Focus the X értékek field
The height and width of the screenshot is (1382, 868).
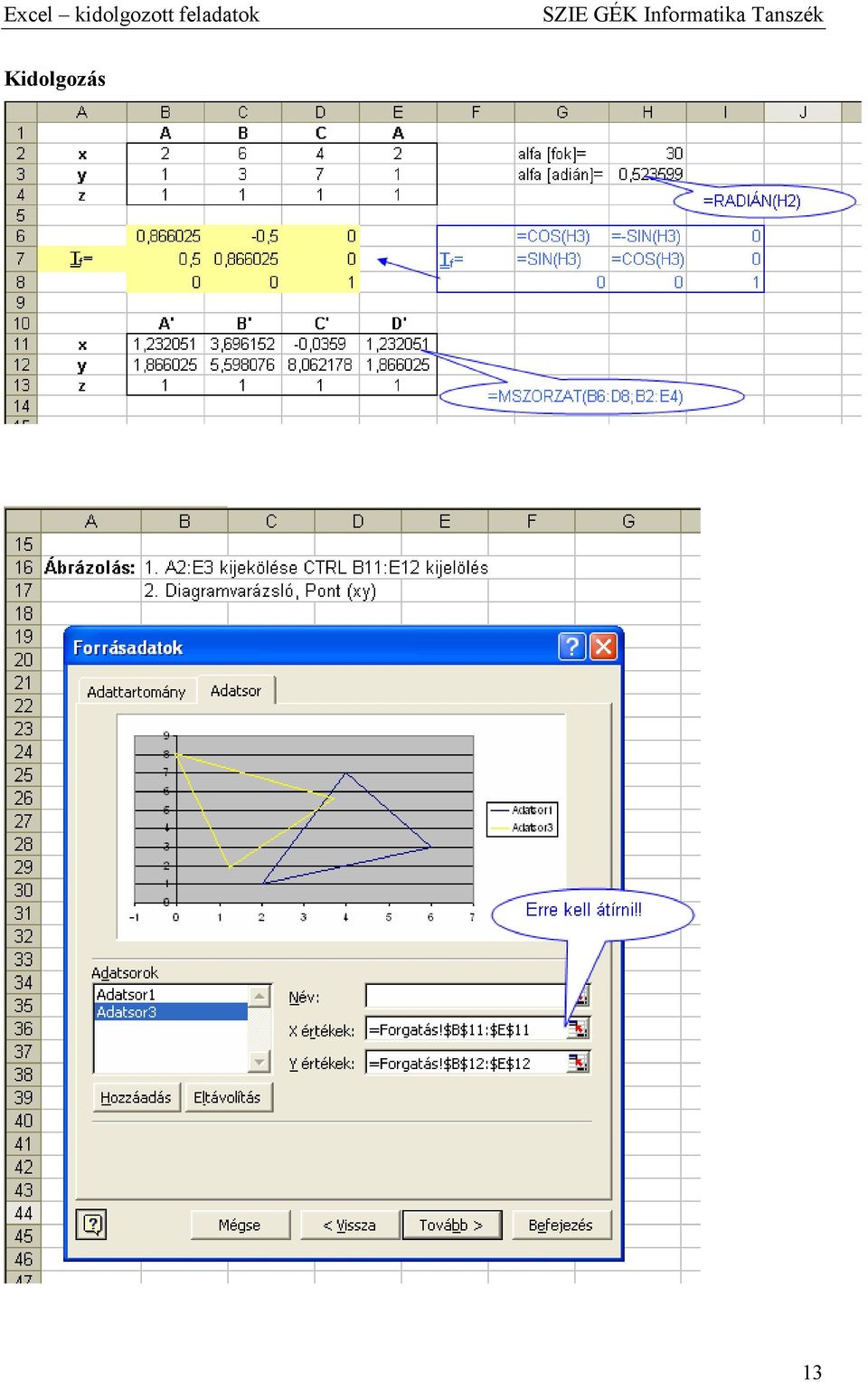point(467,1029)
